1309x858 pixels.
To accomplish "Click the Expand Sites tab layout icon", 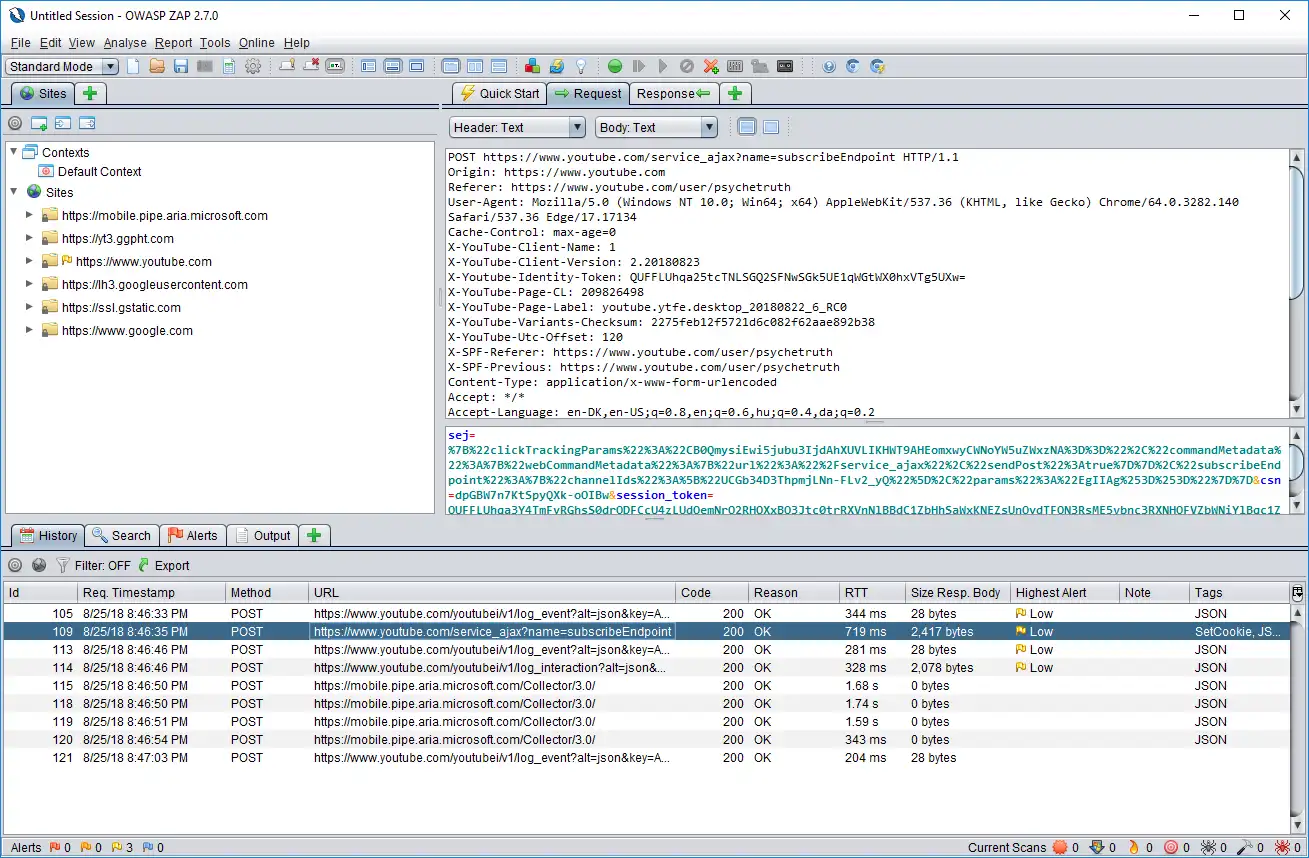I will [x=369, y=66].
